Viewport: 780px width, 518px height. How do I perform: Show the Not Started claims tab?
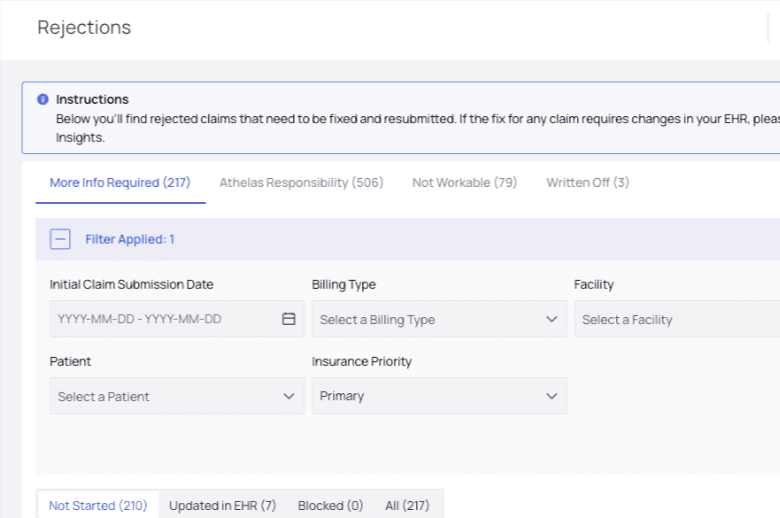[x=98, y=506]
